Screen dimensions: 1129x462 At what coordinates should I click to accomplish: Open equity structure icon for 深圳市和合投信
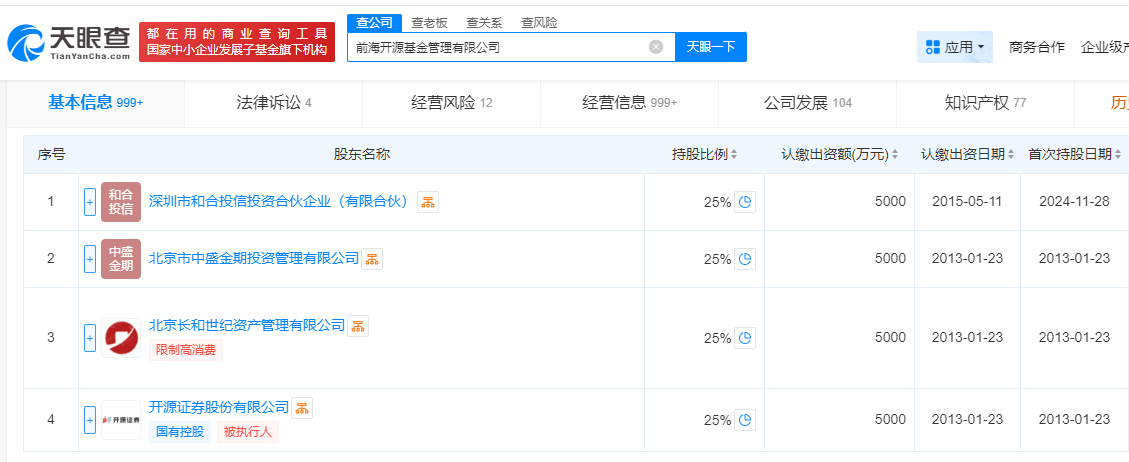(428, 202)
